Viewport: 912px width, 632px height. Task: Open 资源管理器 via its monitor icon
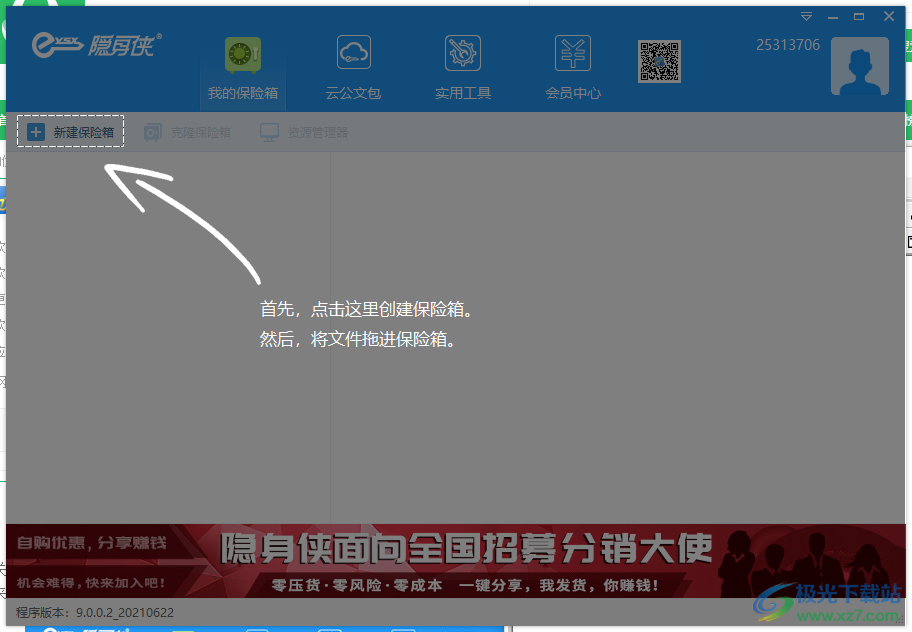click(x=268, y=131)
